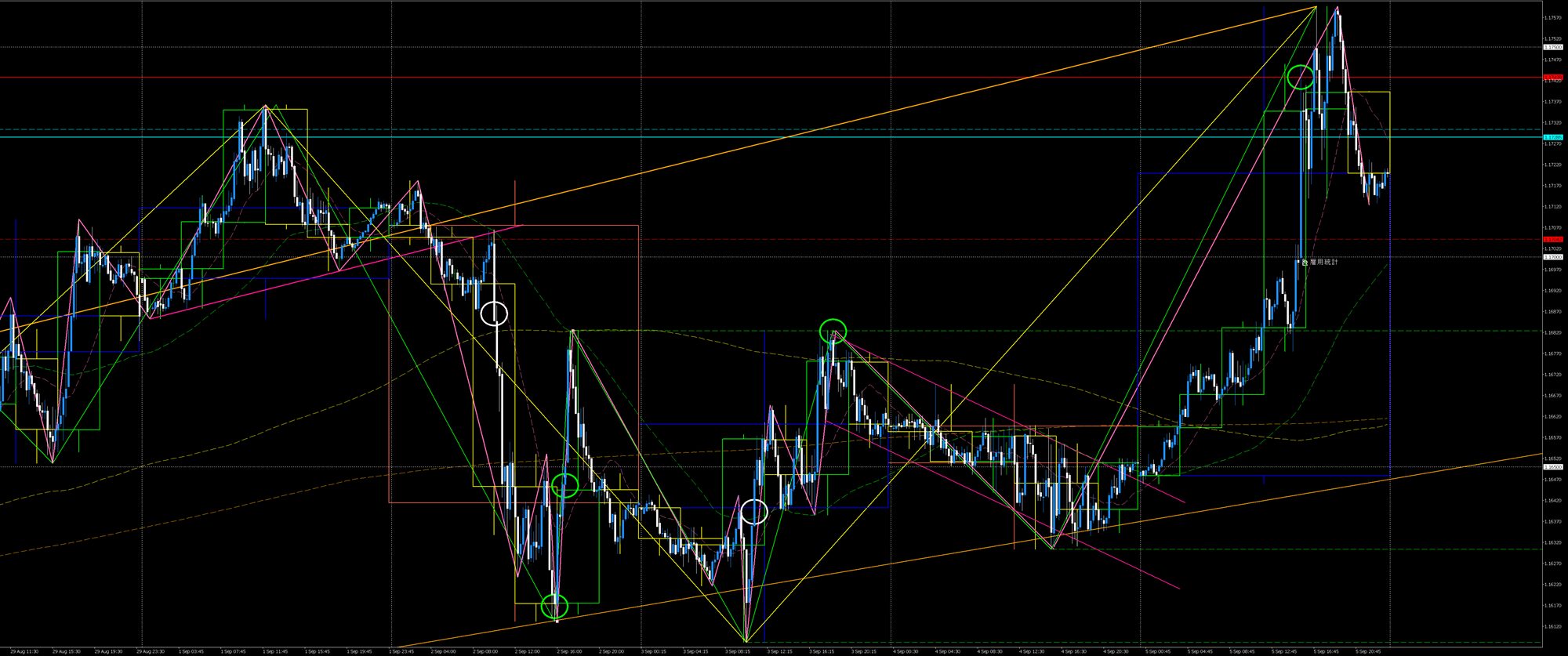
Task: Click the news event icon beside 雇用統計
Action: pos(1305,263)
